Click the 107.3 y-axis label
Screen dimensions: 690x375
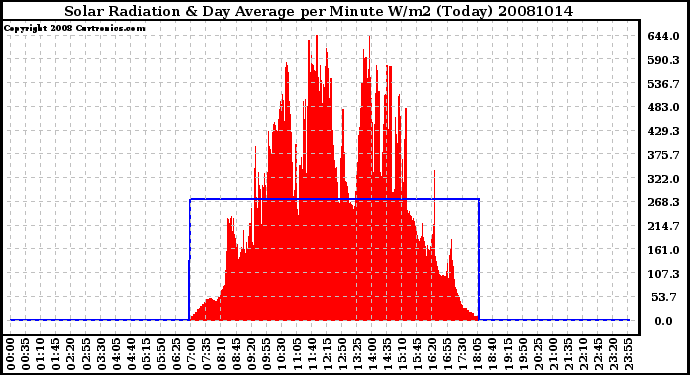tap(663, 274)
